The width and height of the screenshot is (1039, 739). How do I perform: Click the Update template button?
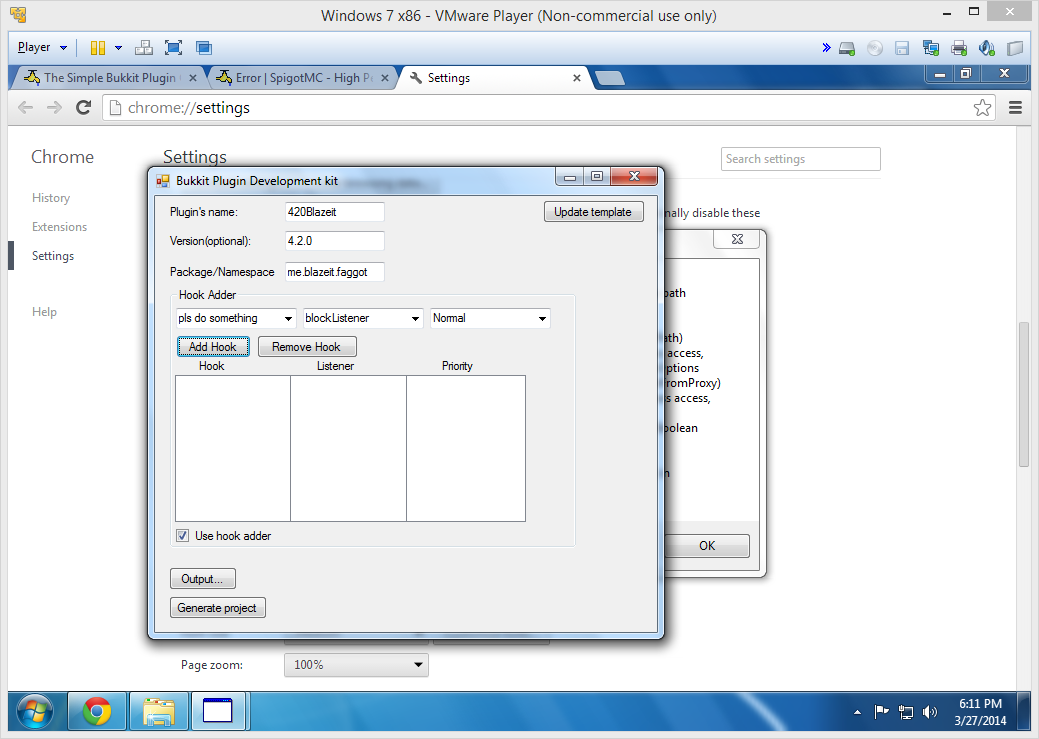tap(593, 212)
